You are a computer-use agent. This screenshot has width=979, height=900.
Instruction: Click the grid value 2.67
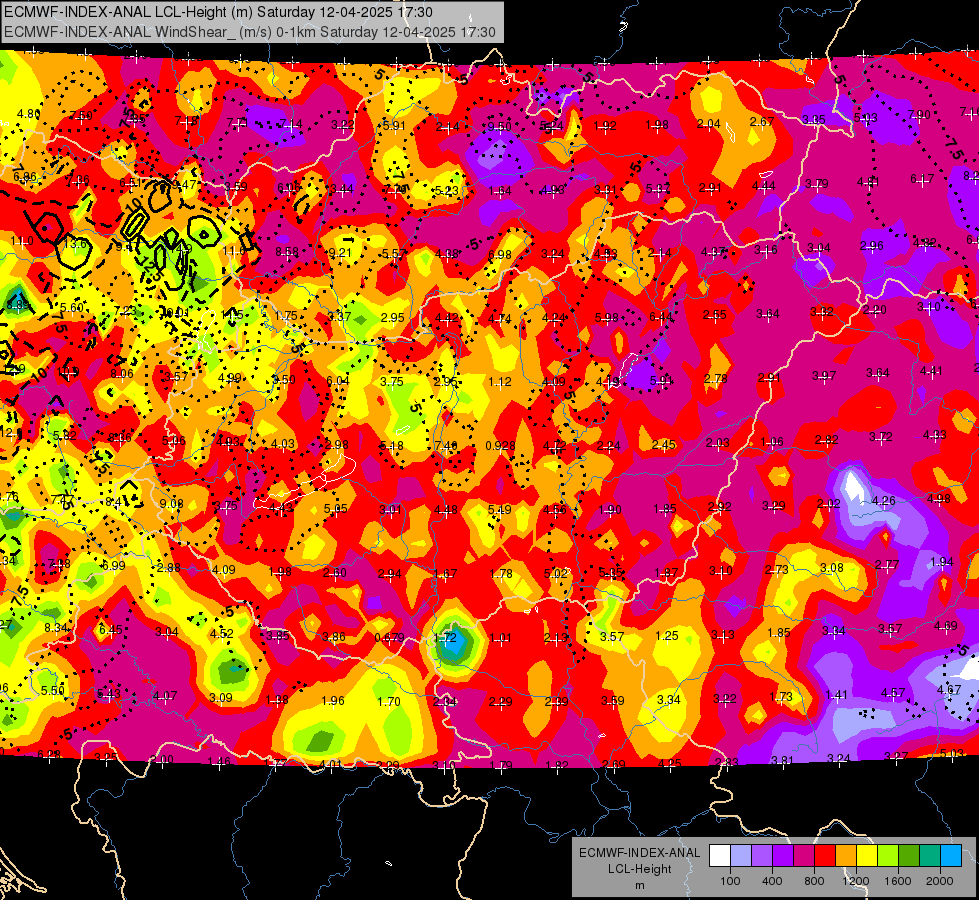762,122
